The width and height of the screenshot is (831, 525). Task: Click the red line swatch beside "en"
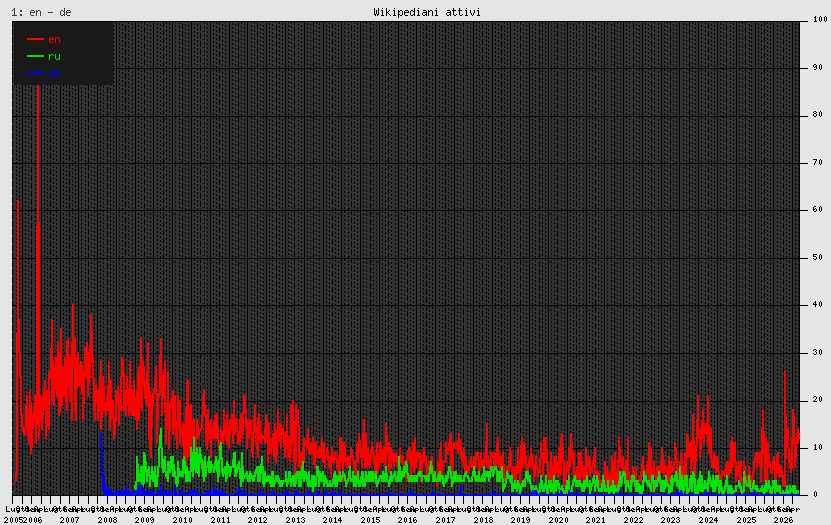tap(36, 39)
